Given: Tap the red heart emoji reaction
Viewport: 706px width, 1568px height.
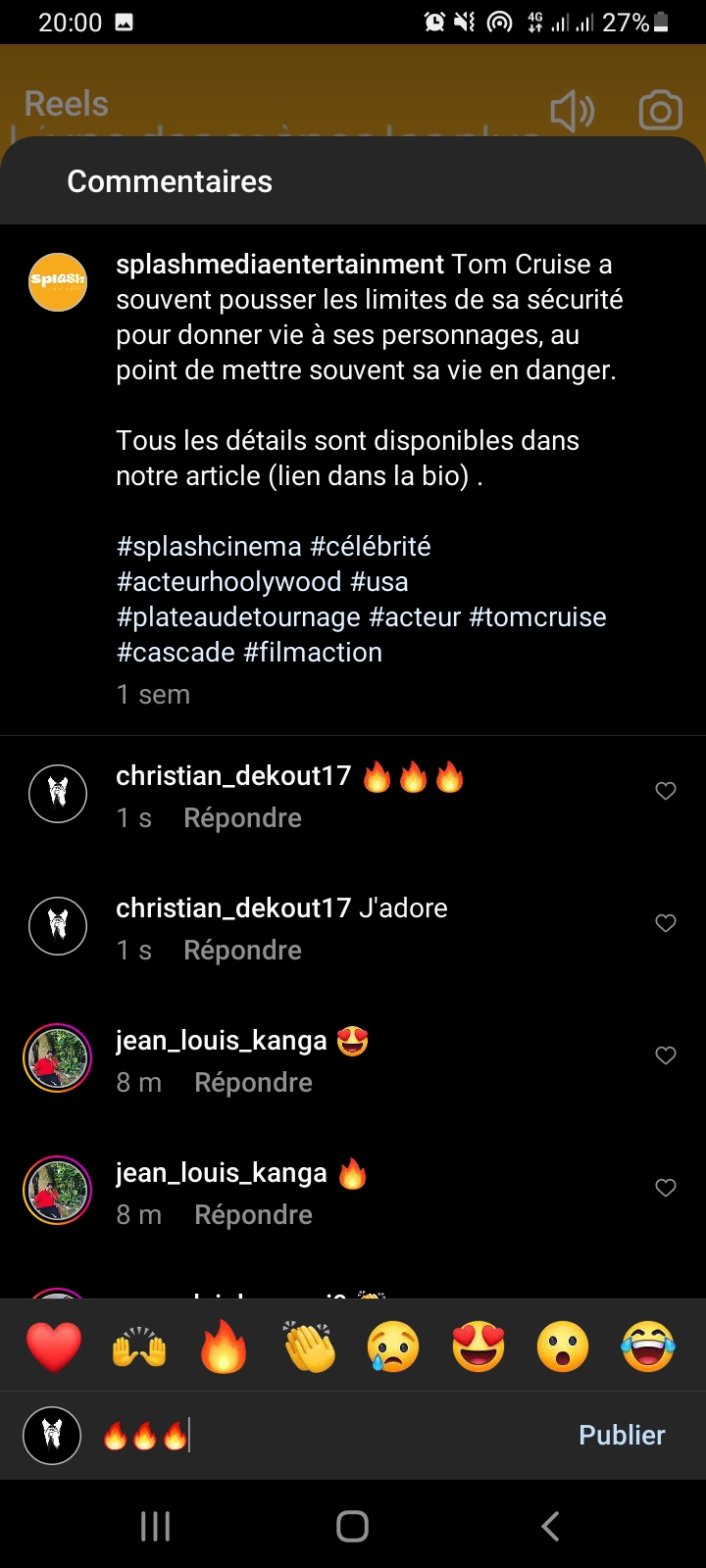Looking at the screenshot, I should click(54, 1346).
